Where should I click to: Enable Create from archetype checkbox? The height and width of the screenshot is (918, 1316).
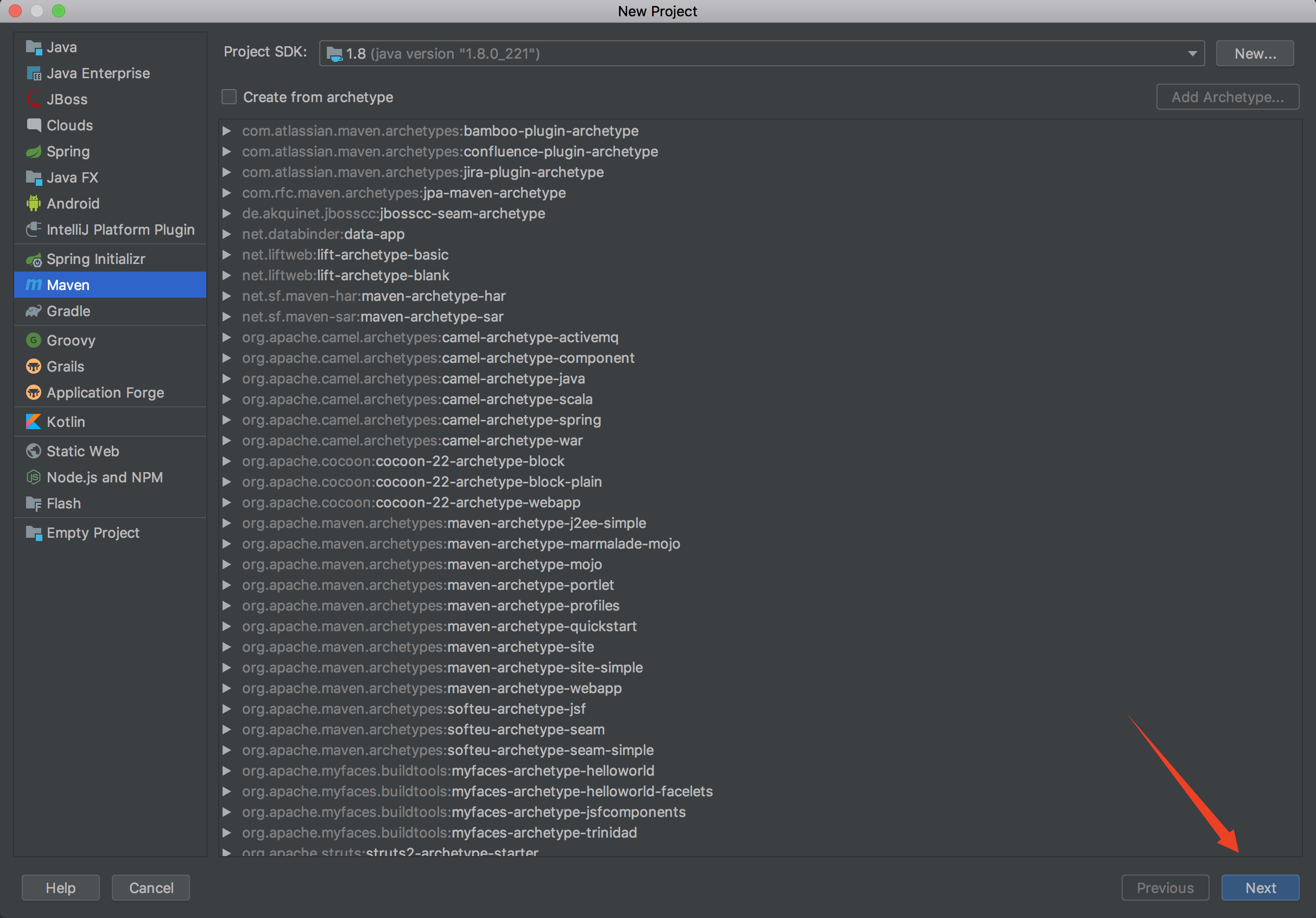[229, 97]
